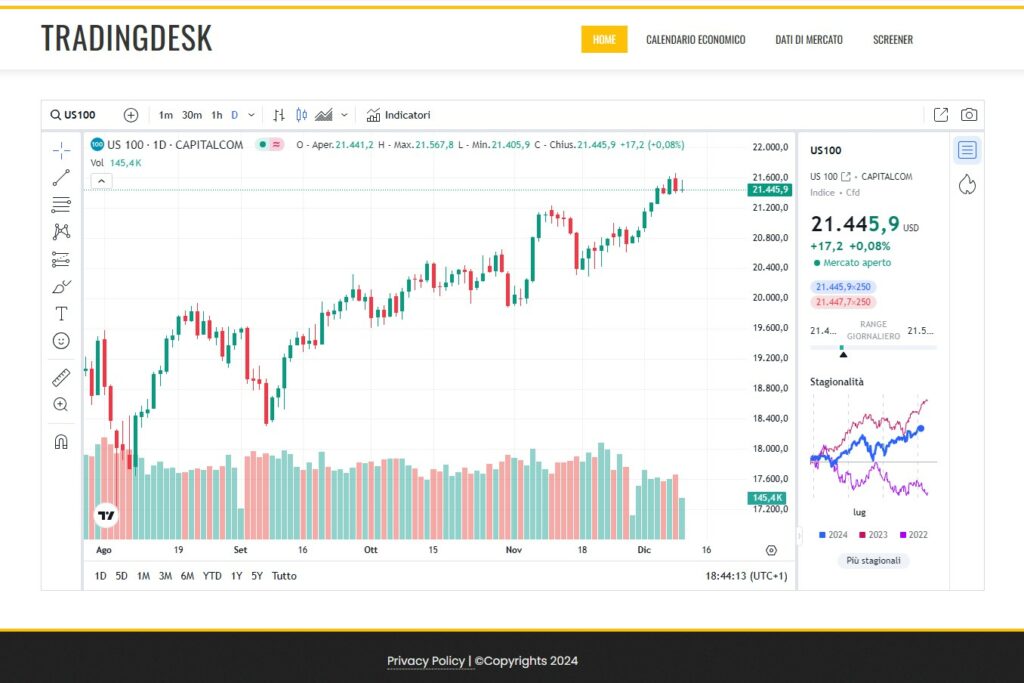Click the ask 21.447,7×250 pill
The image size is (1024, 683).
pos(843,302)
